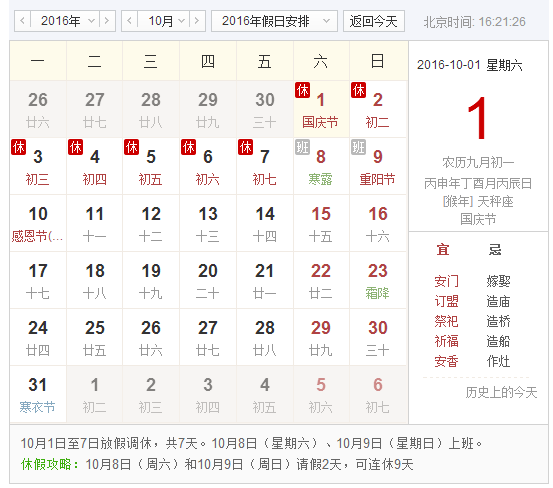The height and width of the screenshot is (488, 553).
Task: Select October 8 寒露 workday
Action: (x=321, y=166)
